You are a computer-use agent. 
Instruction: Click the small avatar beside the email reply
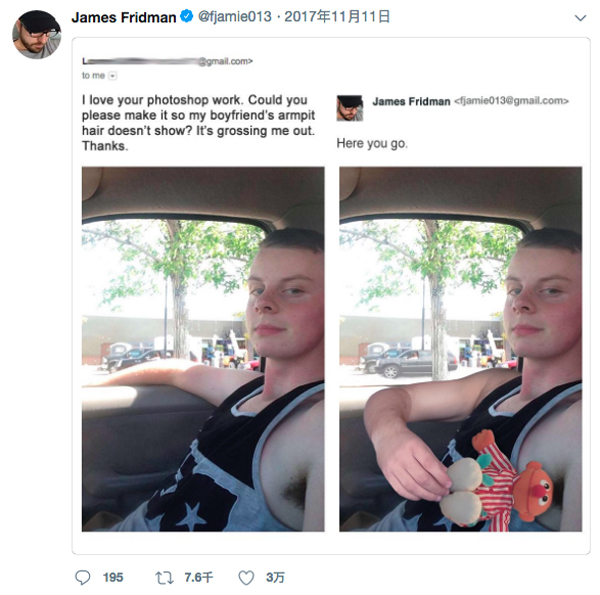point(350,107)
